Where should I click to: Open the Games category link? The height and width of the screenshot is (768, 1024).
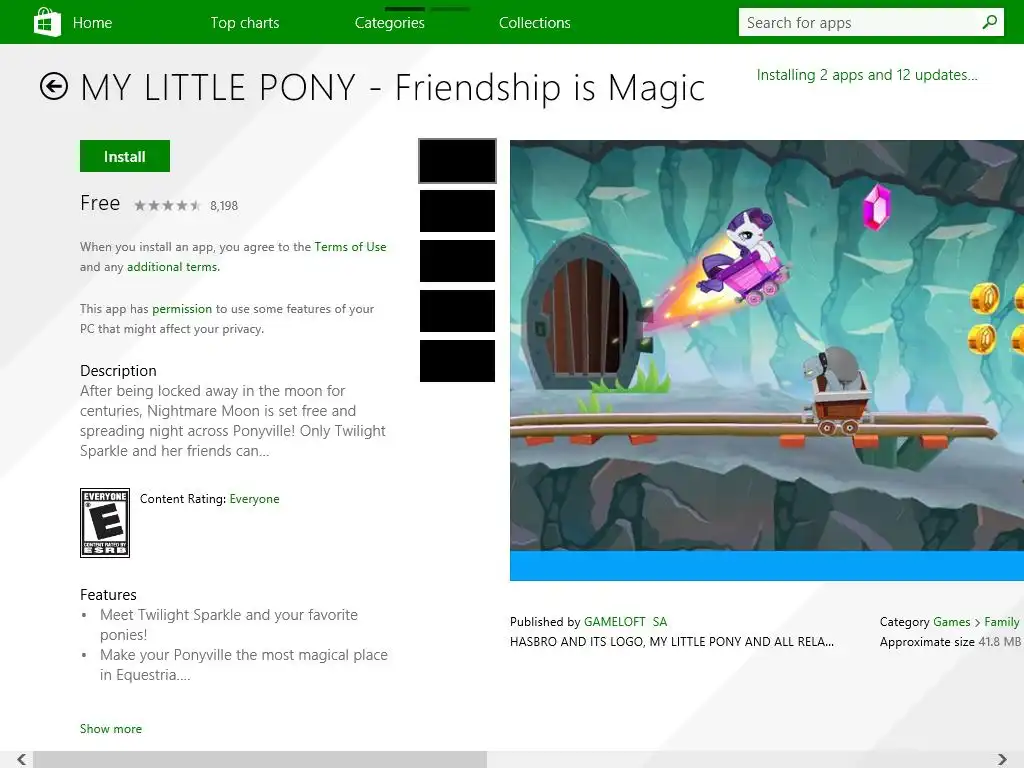[x=952, y=622]
